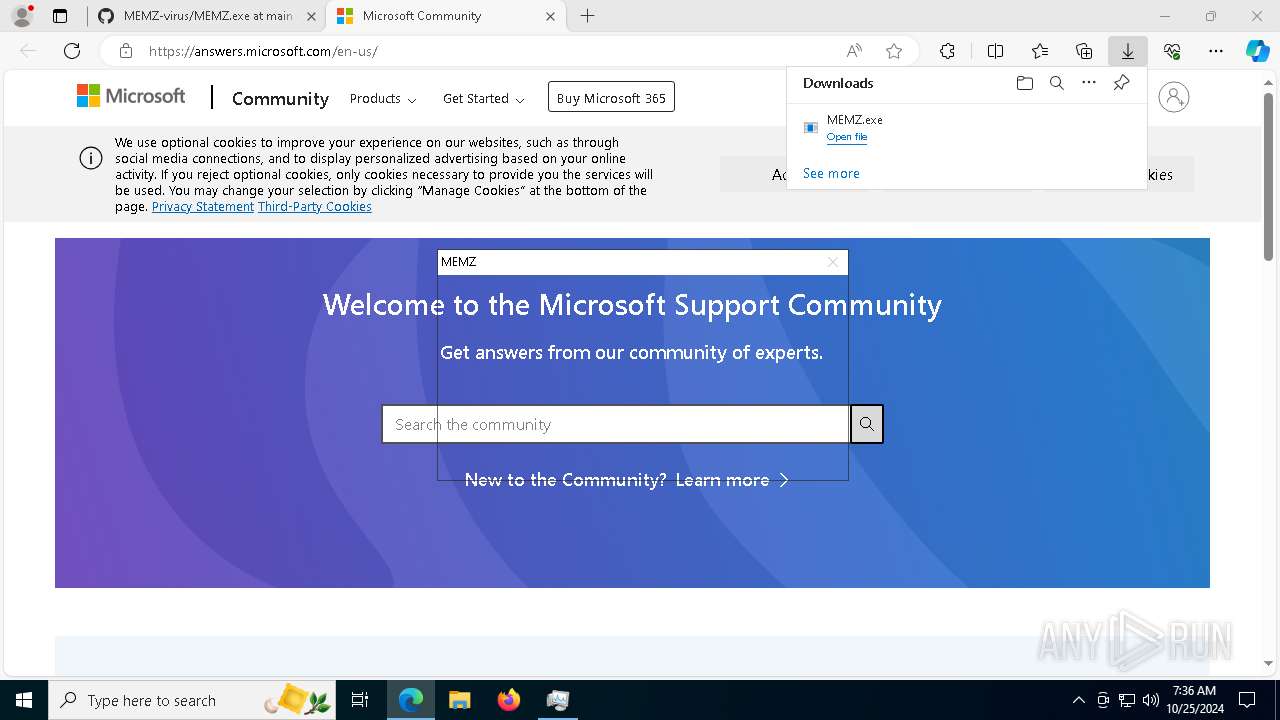Open more options in Downloads panel
This screenshot has width=1280, height=720.
[1089, 83]
